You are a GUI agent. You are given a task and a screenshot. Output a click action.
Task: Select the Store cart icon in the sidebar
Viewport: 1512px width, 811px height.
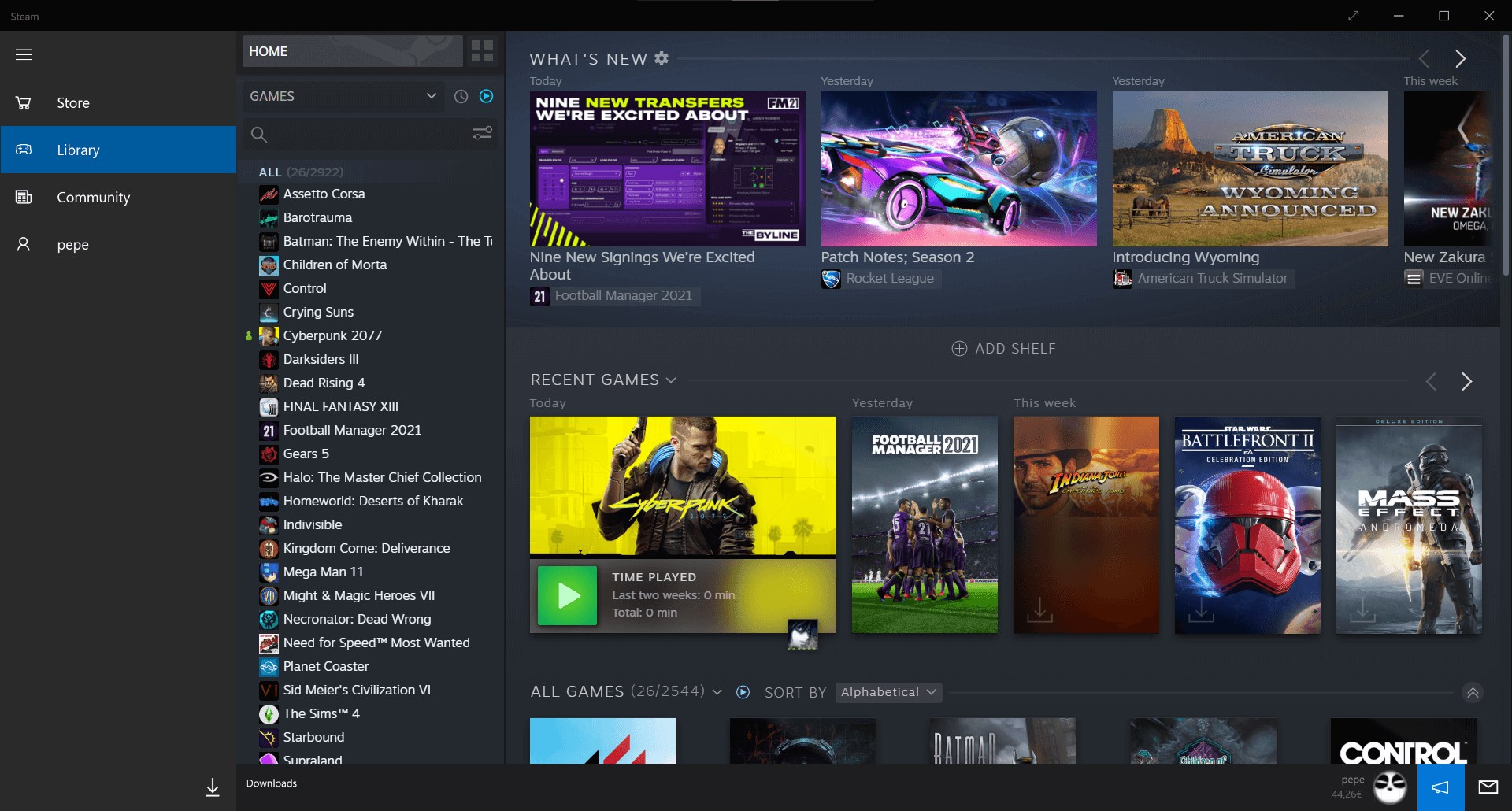point(24,102)
